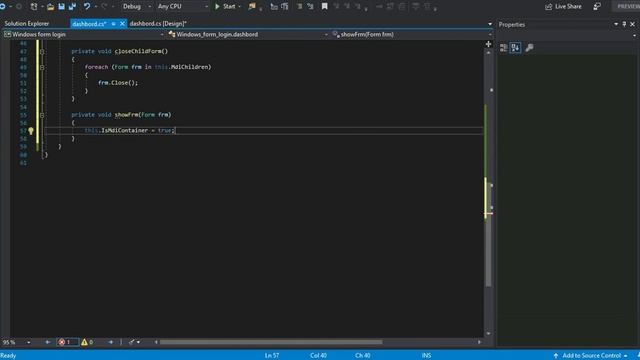Image resolution: width=640 pixels, height=360 pixels.
Task: Open the Find in Files icon
Action: tap(252, 7)
